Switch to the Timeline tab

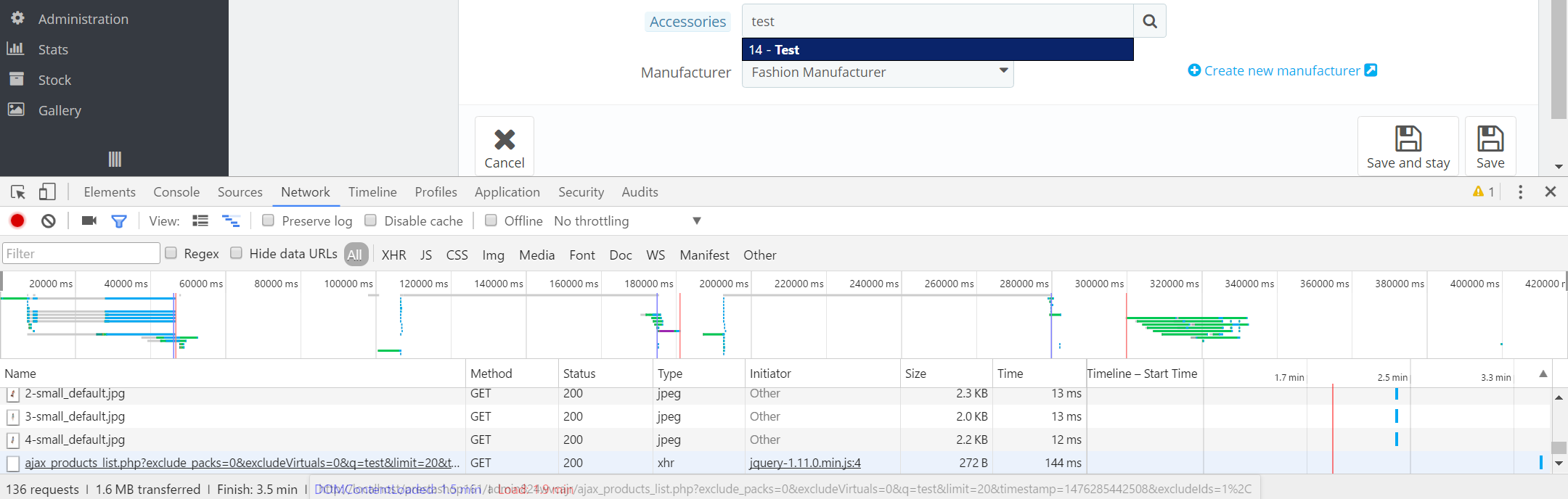(x=372, y=192)
